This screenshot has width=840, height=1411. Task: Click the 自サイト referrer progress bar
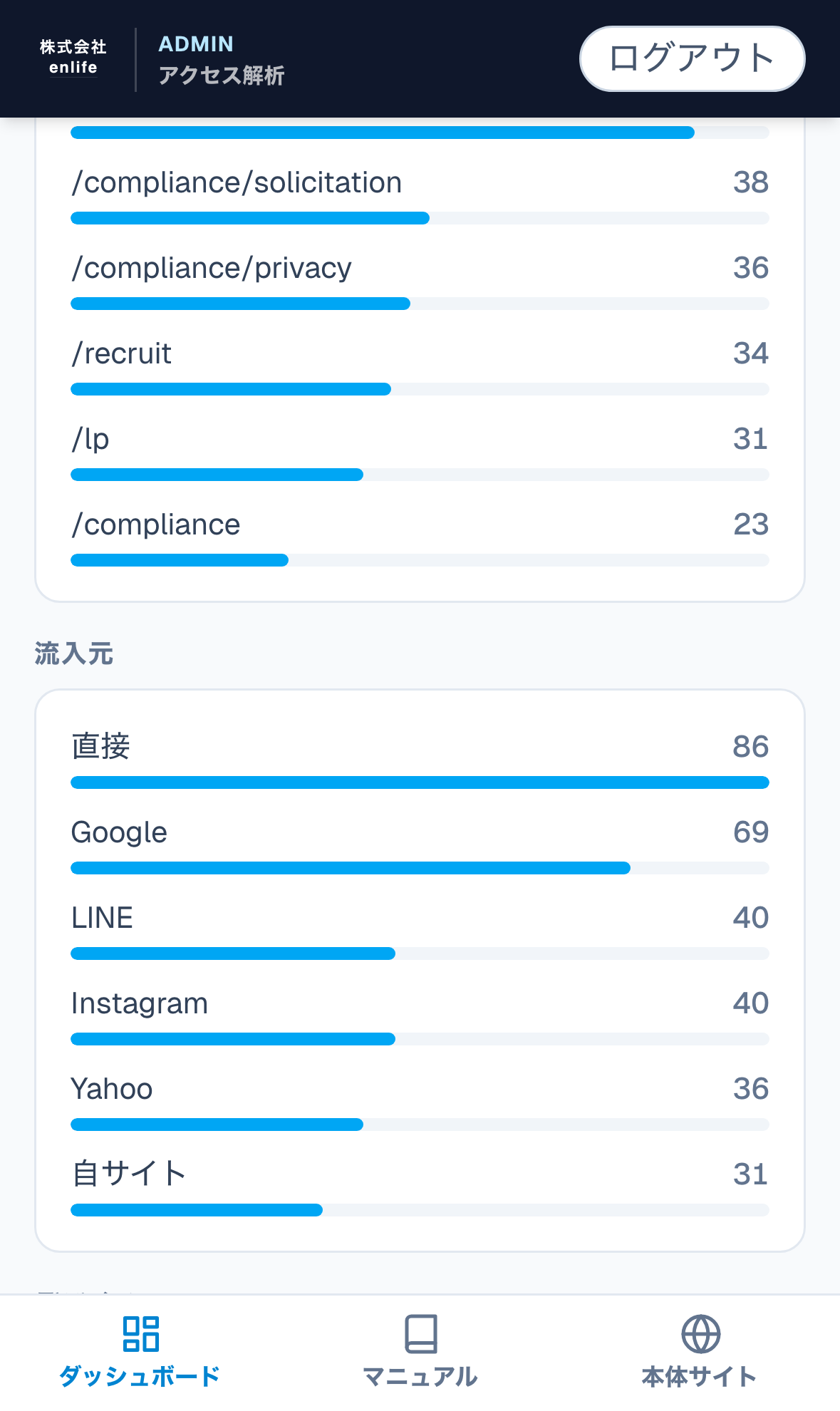(420, 1210)
